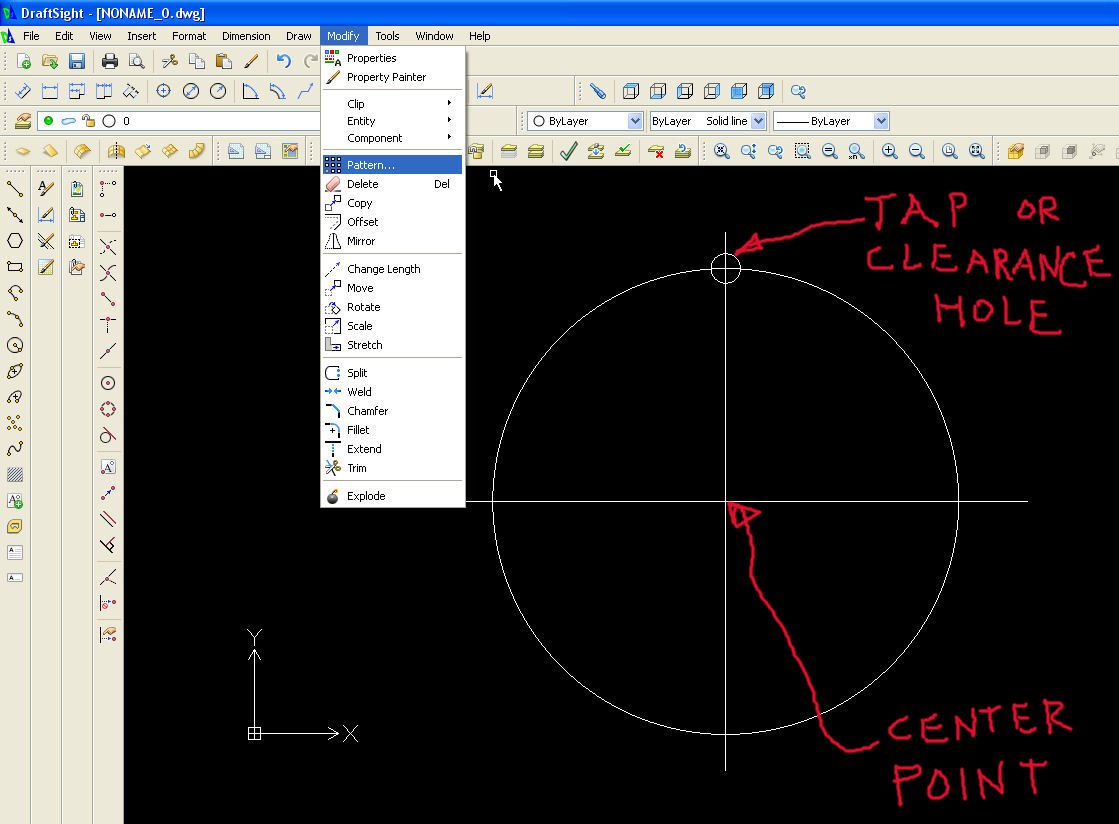This screenshot has width=1119, height=824.
Task: Save drawing with the floppy disk icon
Action: [x=77, y=61]
